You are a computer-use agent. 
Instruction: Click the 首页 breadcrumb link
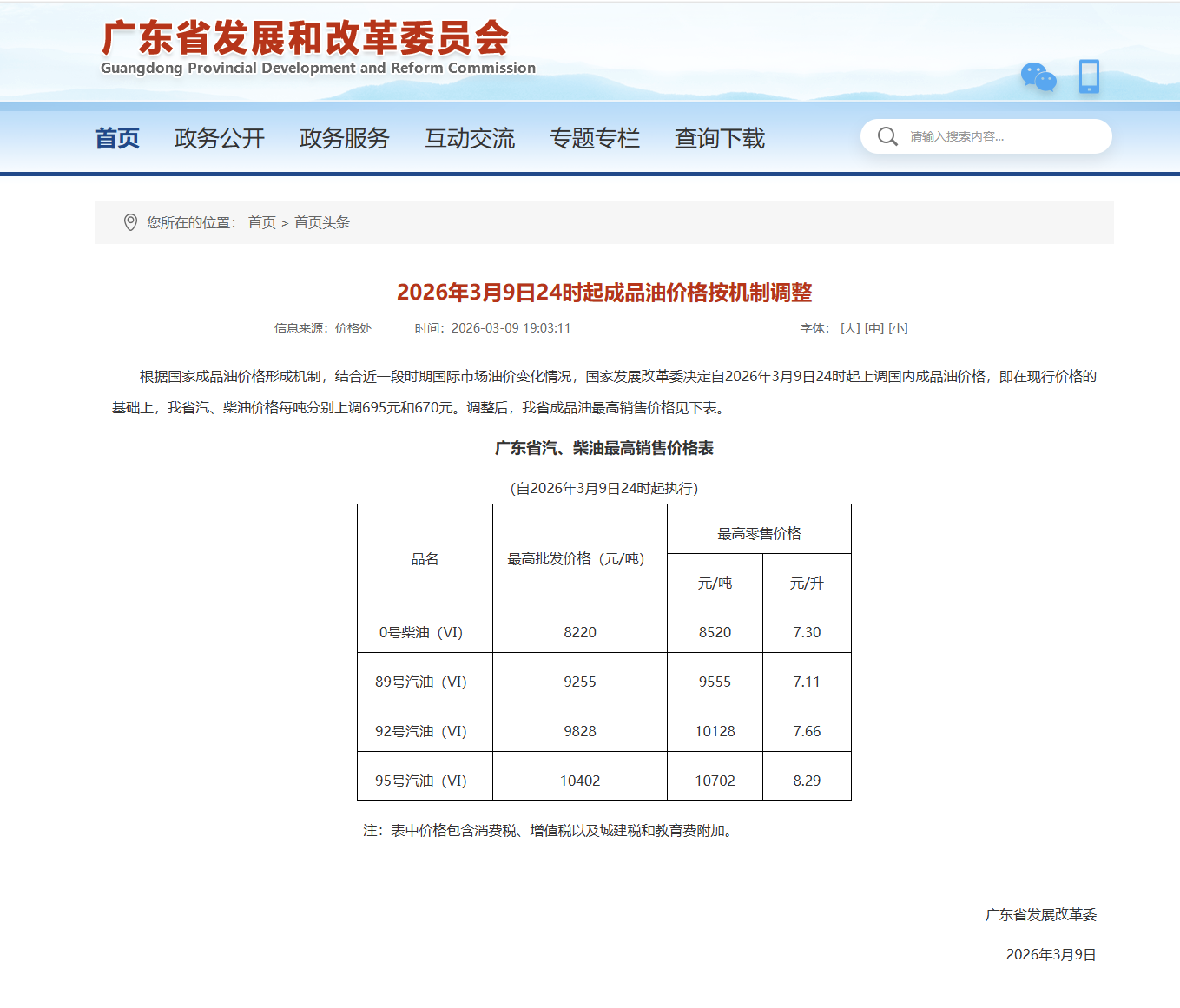point(262,222)
